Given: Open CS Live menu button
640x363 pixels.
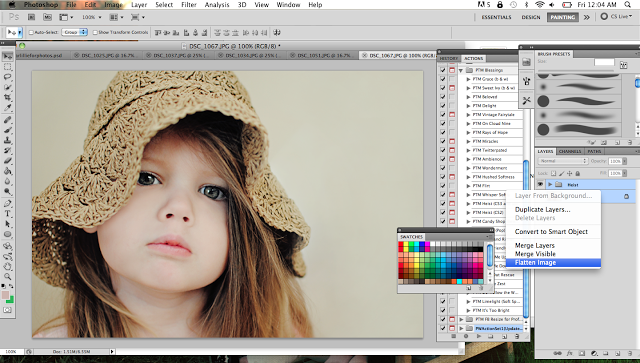Looking at the screenshot, I should click(x=616, y=17).
